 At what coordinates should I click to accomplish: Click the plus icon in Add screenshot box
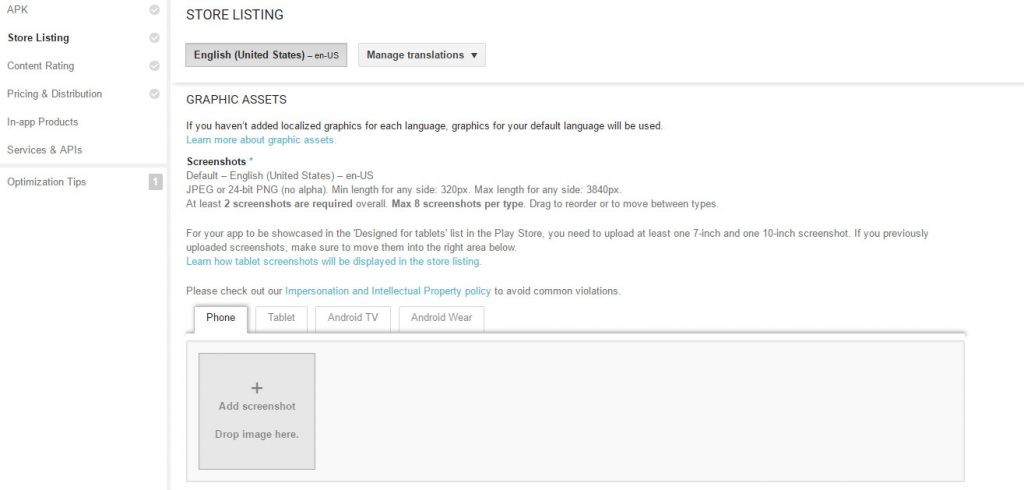[257, 388]
